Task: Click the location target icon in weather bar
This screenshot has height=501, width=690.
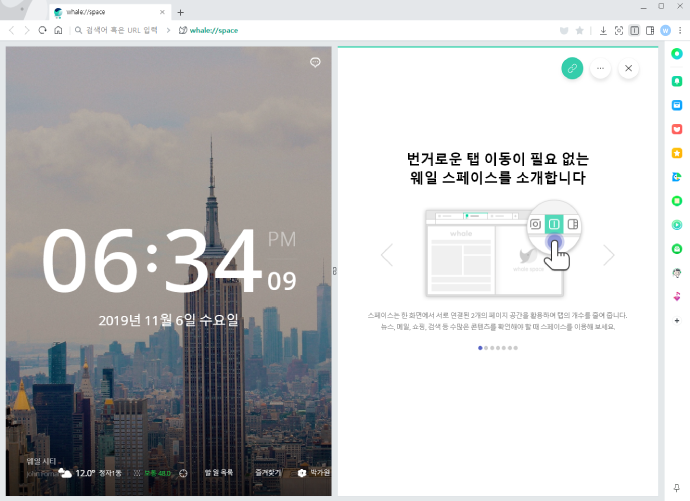Action: (183, 473)
